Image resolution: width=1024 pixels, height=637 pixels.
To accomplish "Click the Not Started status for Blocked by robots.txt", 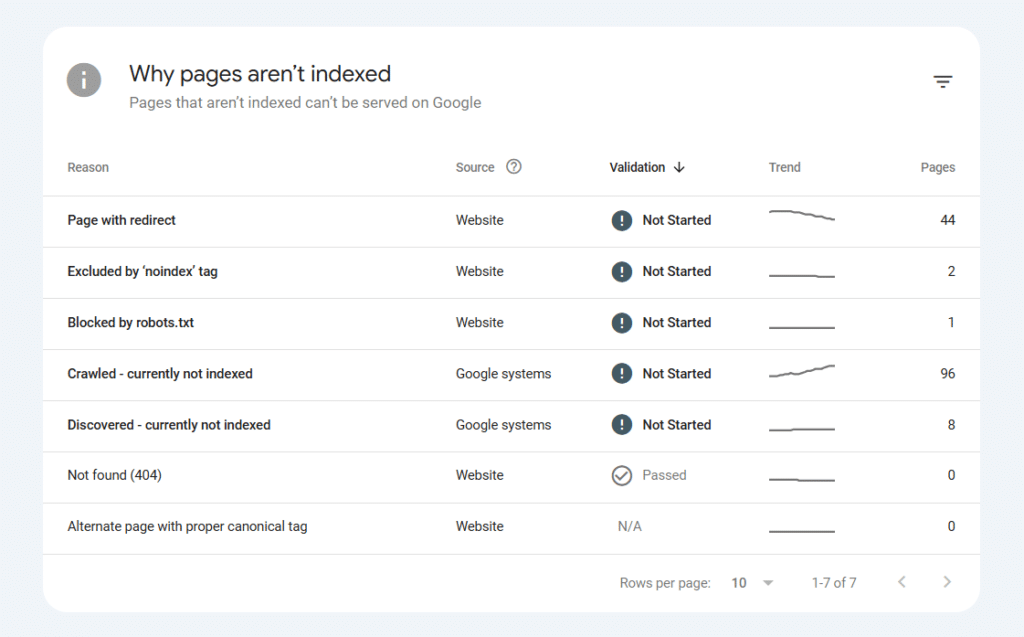I will click(677, 323).
